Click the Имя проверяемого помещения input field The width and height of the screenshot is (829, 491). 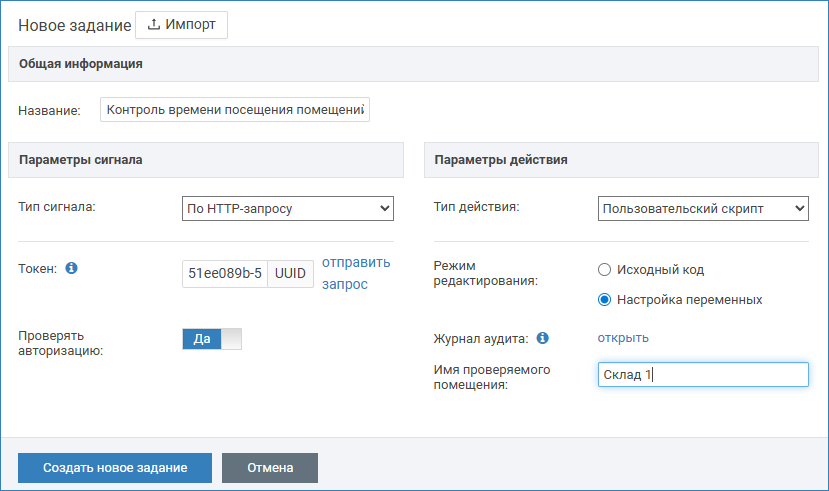tap(702, 375)
